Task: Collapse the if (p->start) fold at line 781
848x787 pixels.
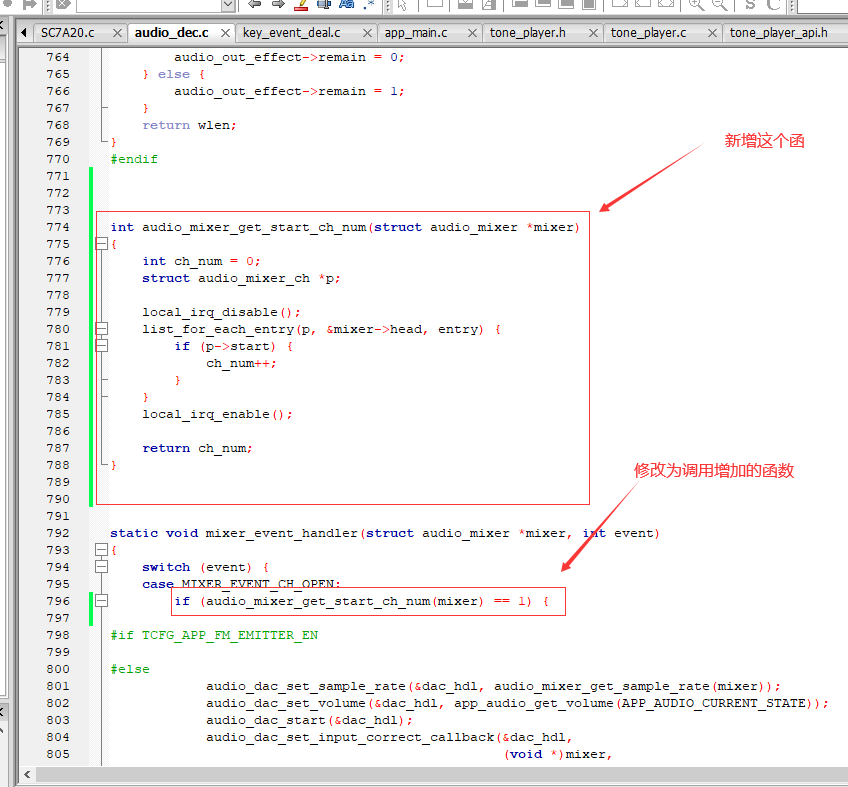Action: (102, 346)
